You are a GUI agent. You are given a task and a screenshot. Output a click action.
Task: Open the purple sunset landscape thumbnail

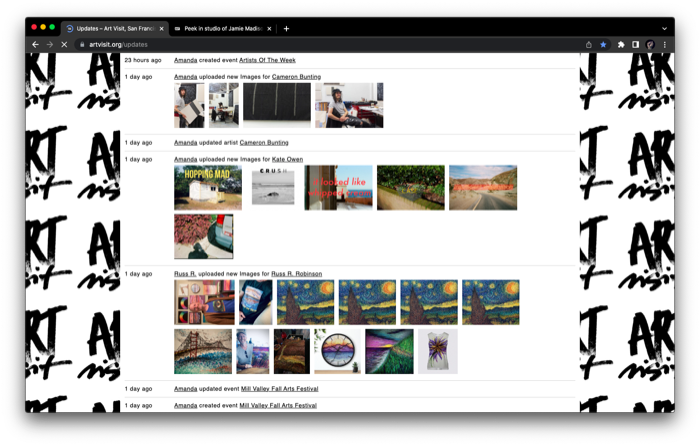389,351
